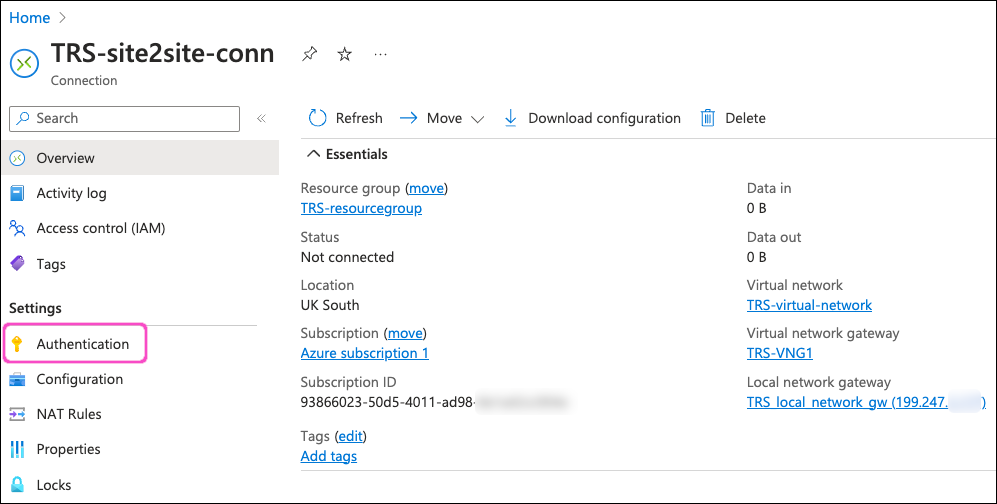Screen dimensions: 997x504
Task: Open Access control (IAM) page
Action: click(x=100, y=228)
